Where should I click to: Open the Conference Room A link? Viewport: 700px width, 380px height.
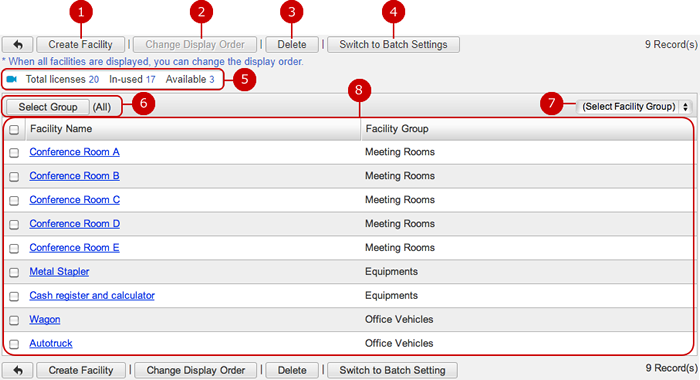click(75, 152)
